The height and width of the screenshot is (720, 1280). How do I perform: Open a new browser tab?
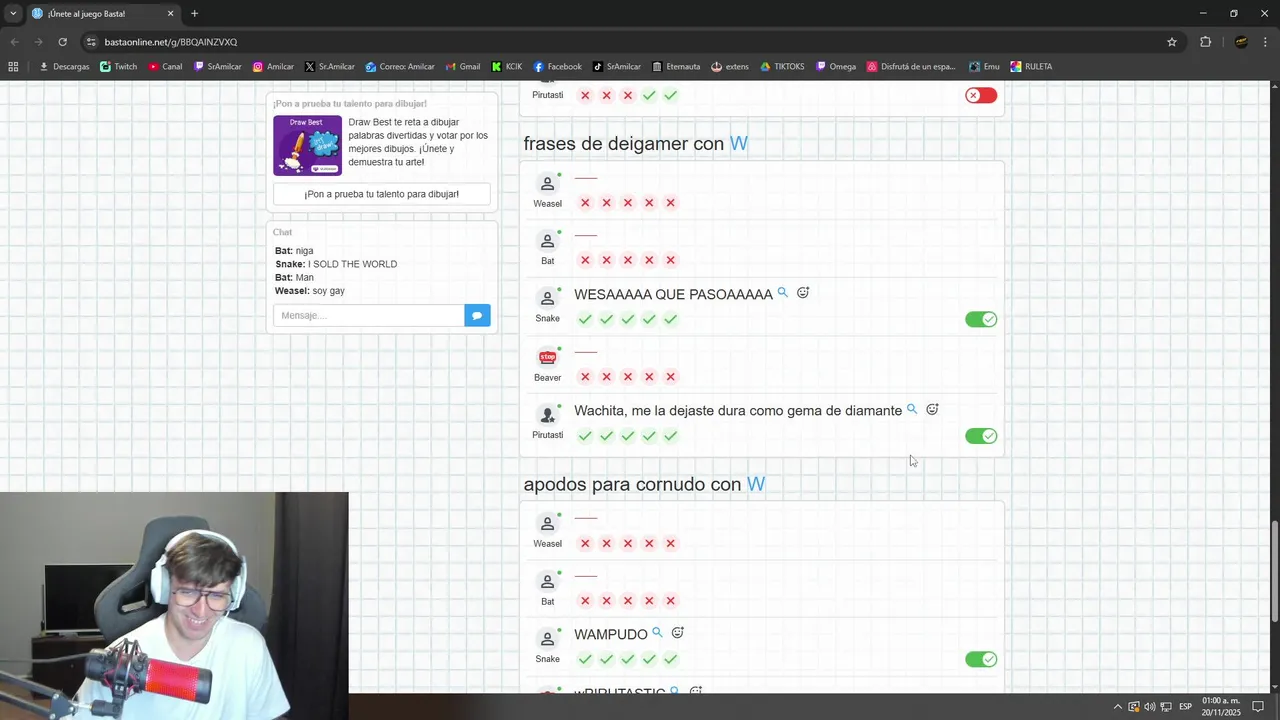[x=194, y=13]
